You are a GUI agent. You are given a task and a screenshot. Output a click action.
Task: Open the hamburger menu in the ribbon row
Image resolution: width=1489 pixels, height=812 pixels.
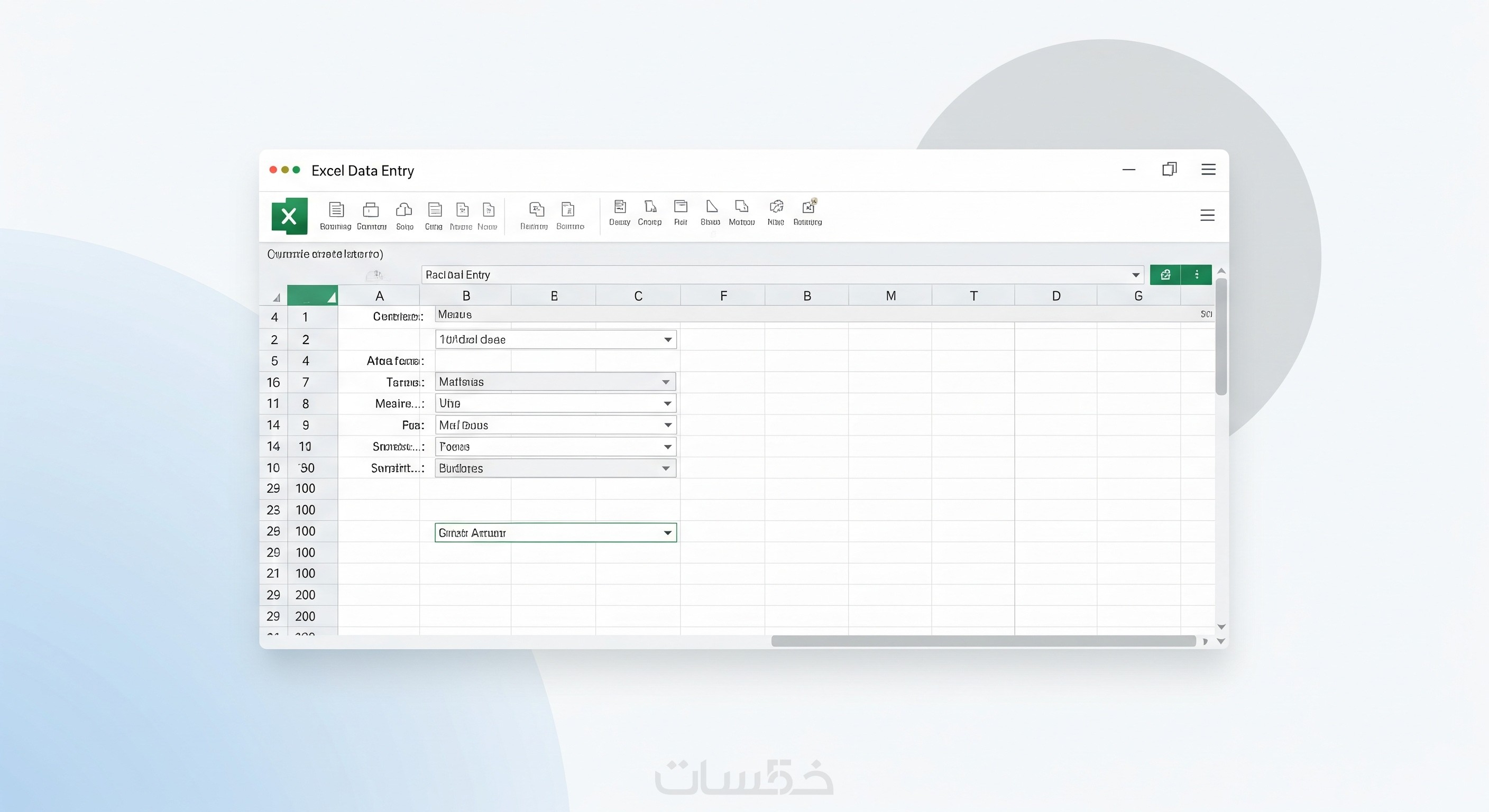click(x=1207, y=216)
